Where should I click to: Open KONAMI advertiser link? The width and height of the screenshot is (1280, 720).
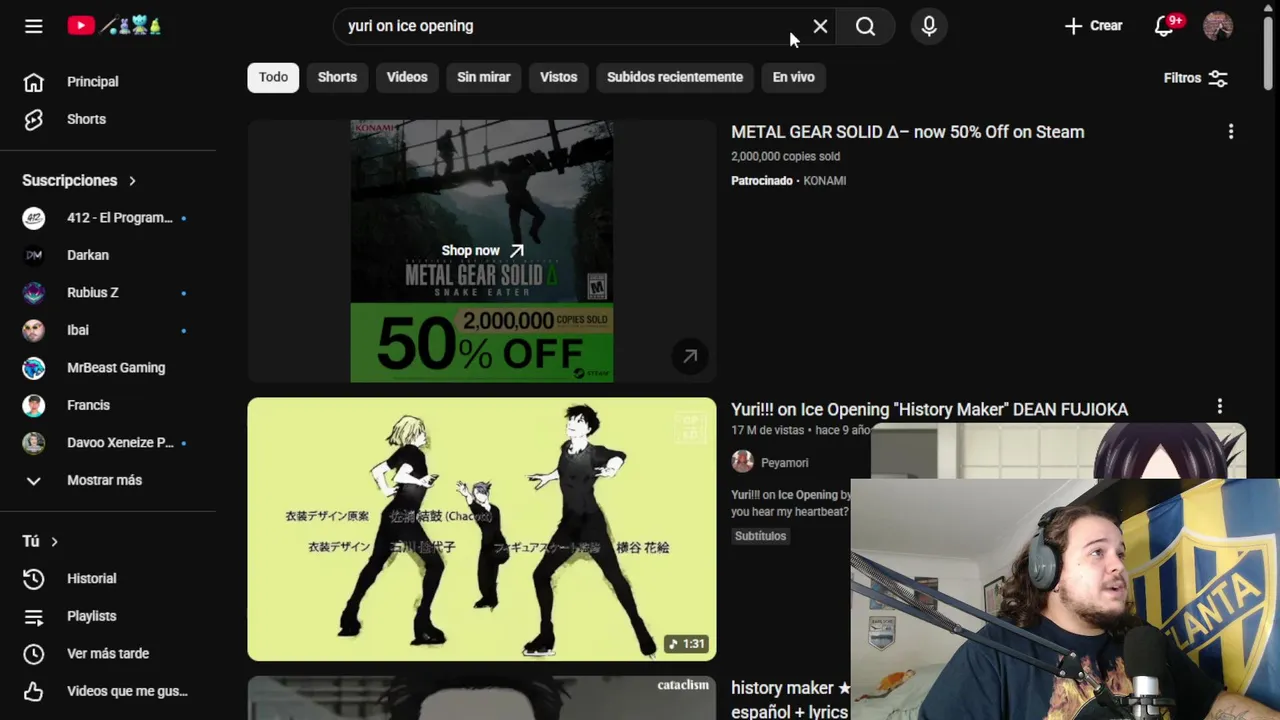tap(825, 181)
